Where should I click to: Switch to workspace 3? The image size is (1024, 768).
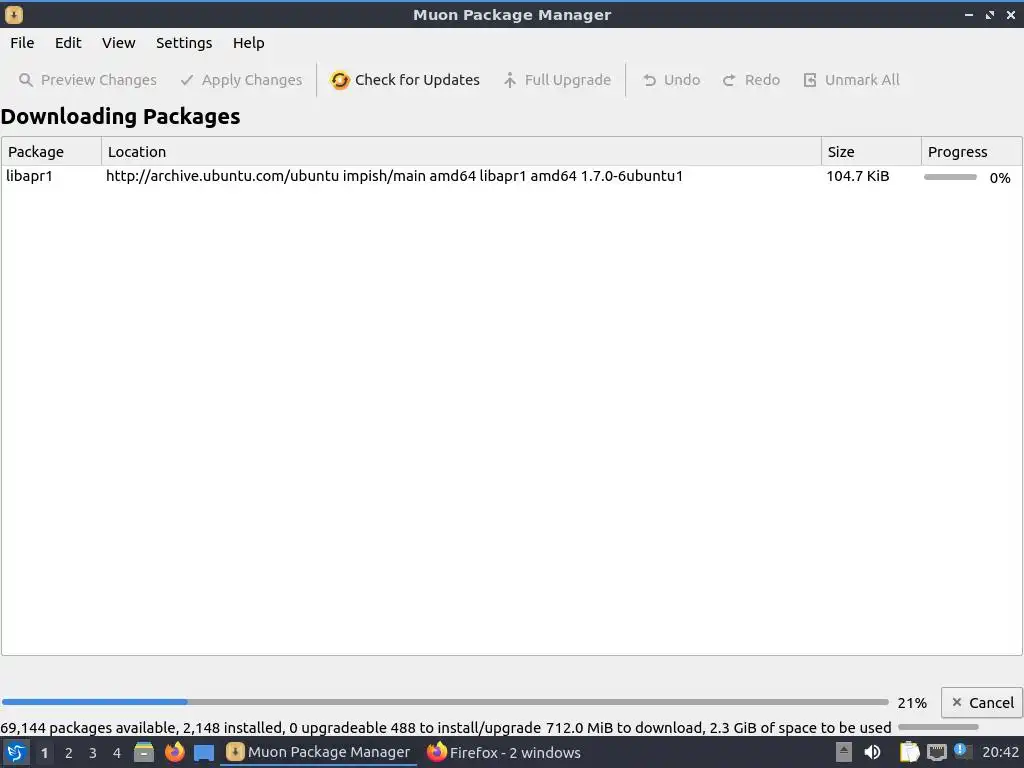click(x=93, y=753)
